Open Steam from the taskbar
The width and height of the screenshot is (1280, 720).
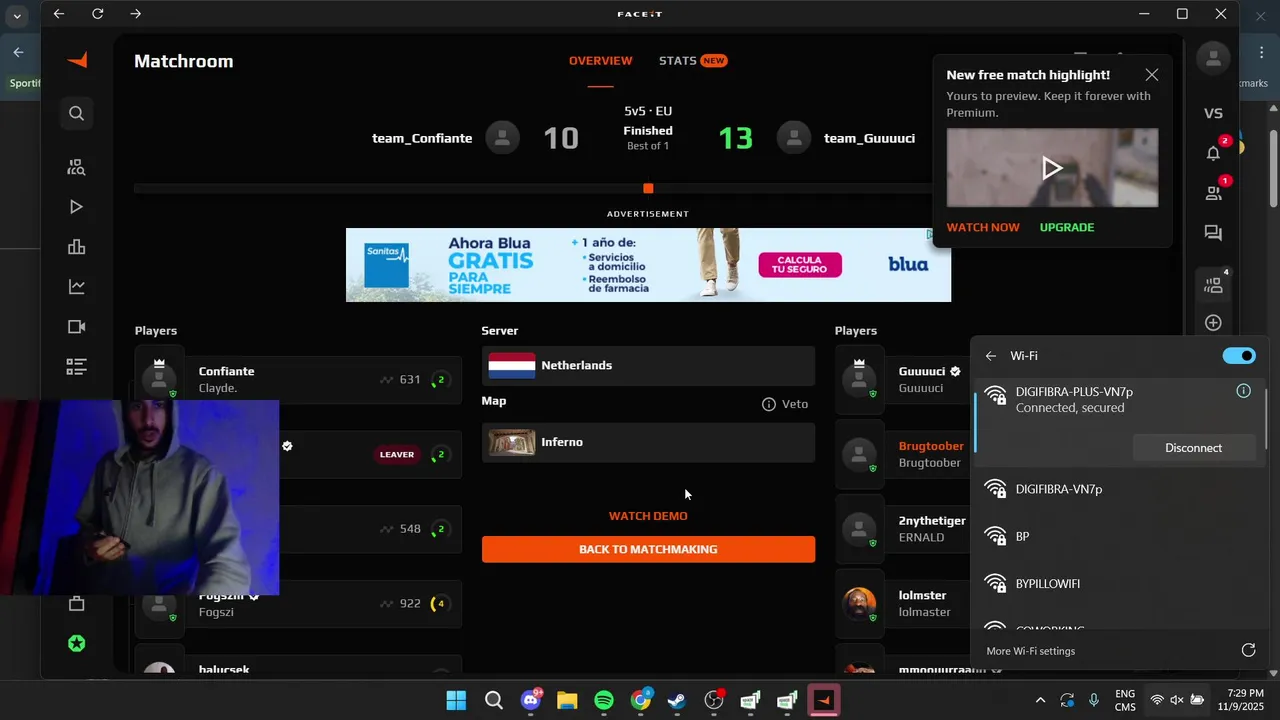[677, 700]
